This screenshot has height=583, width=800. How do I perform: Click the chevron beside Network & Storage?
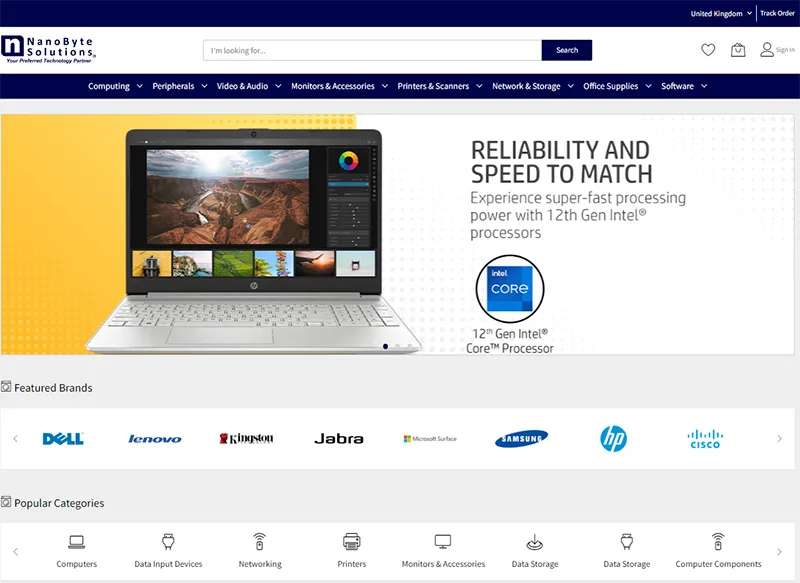tap(570, 86)
